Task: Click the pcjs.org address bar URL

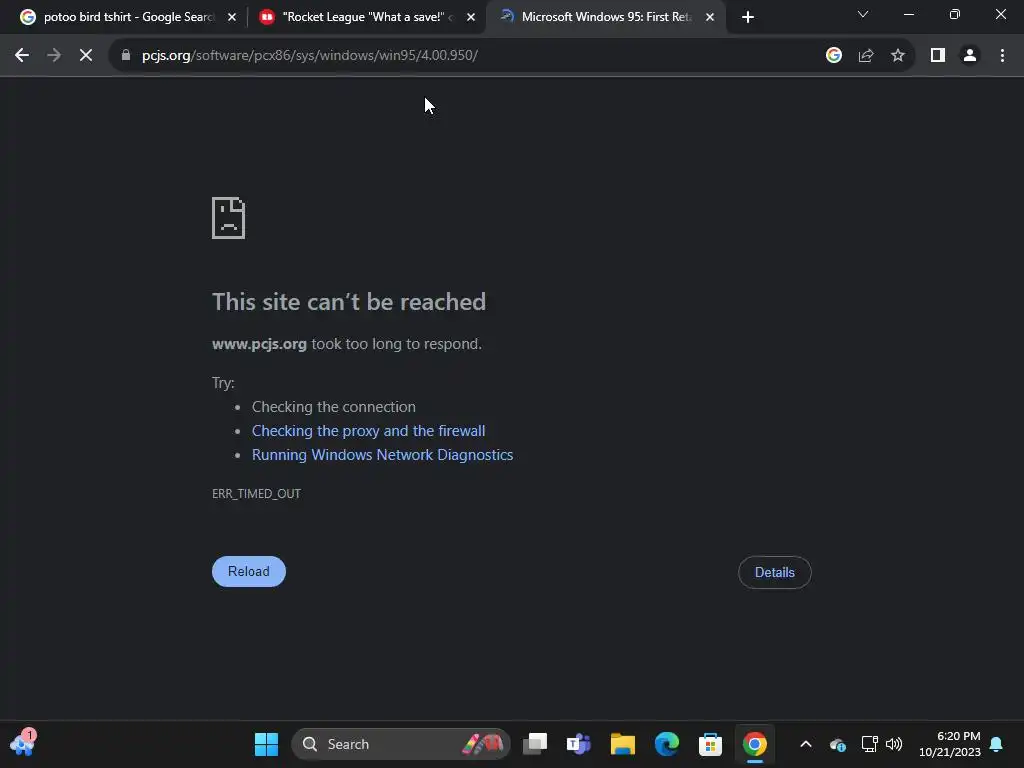Action: [310, 56]
